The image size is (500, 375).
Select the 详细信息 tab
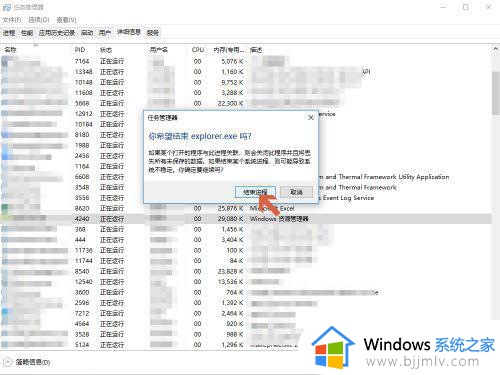[129, 32]
